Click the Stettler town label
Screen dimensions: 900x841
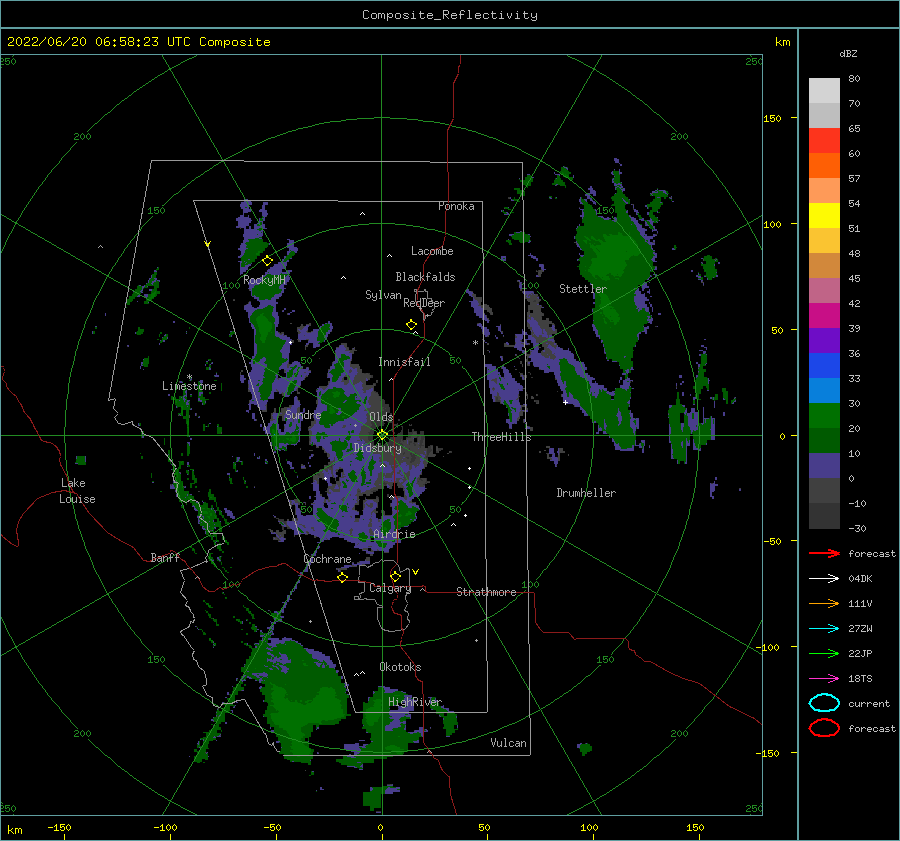(x=583, y=289)
